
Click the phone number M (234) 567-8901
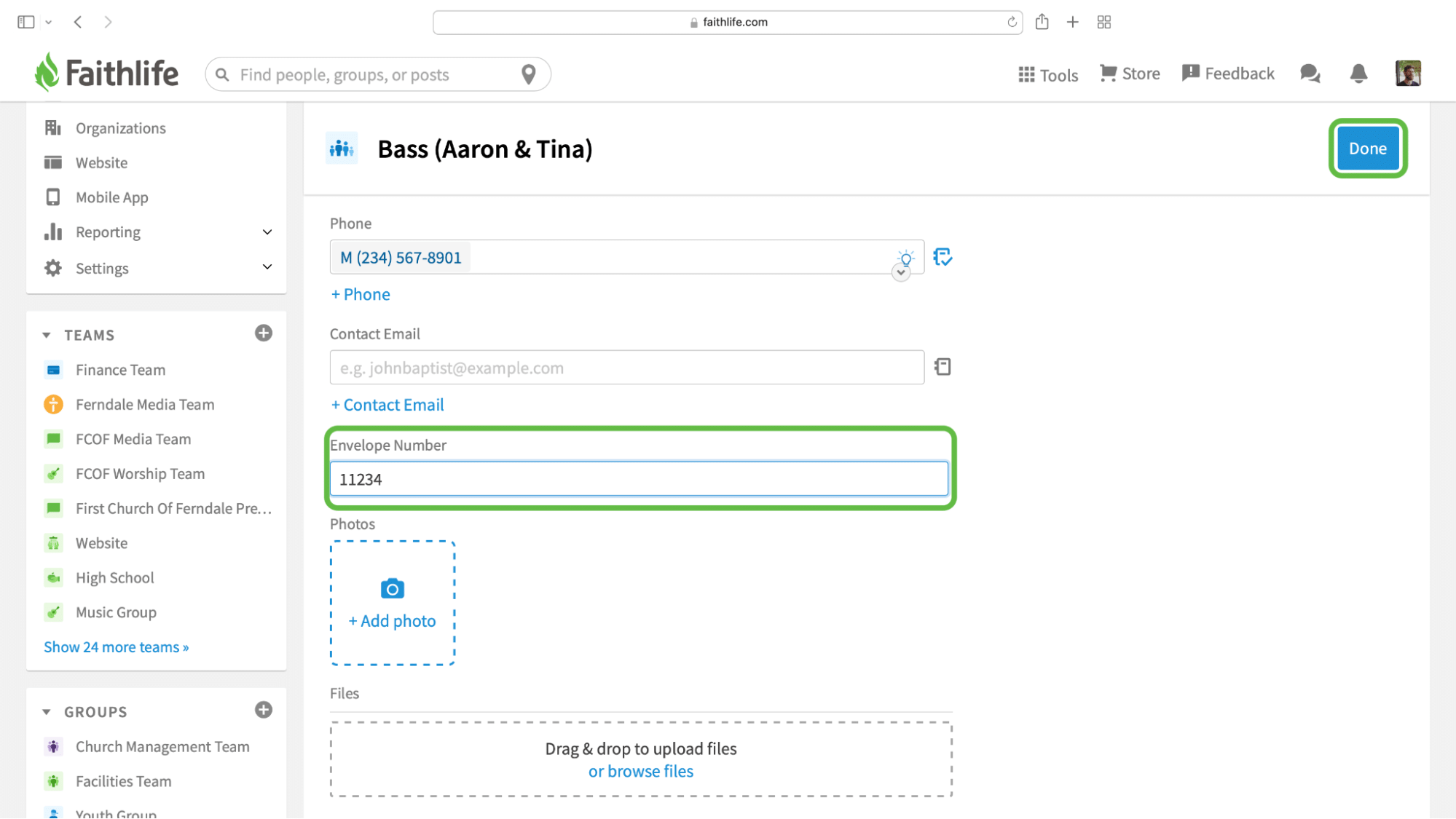401,258
